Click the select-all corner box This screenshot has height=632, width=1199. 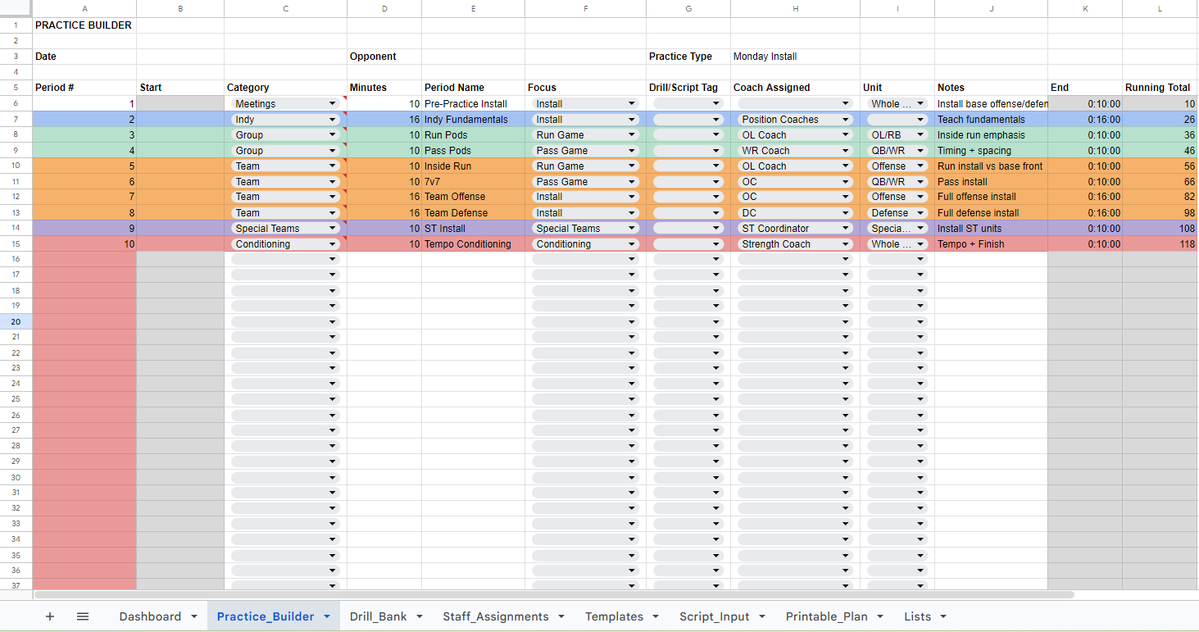click(15, 8)
